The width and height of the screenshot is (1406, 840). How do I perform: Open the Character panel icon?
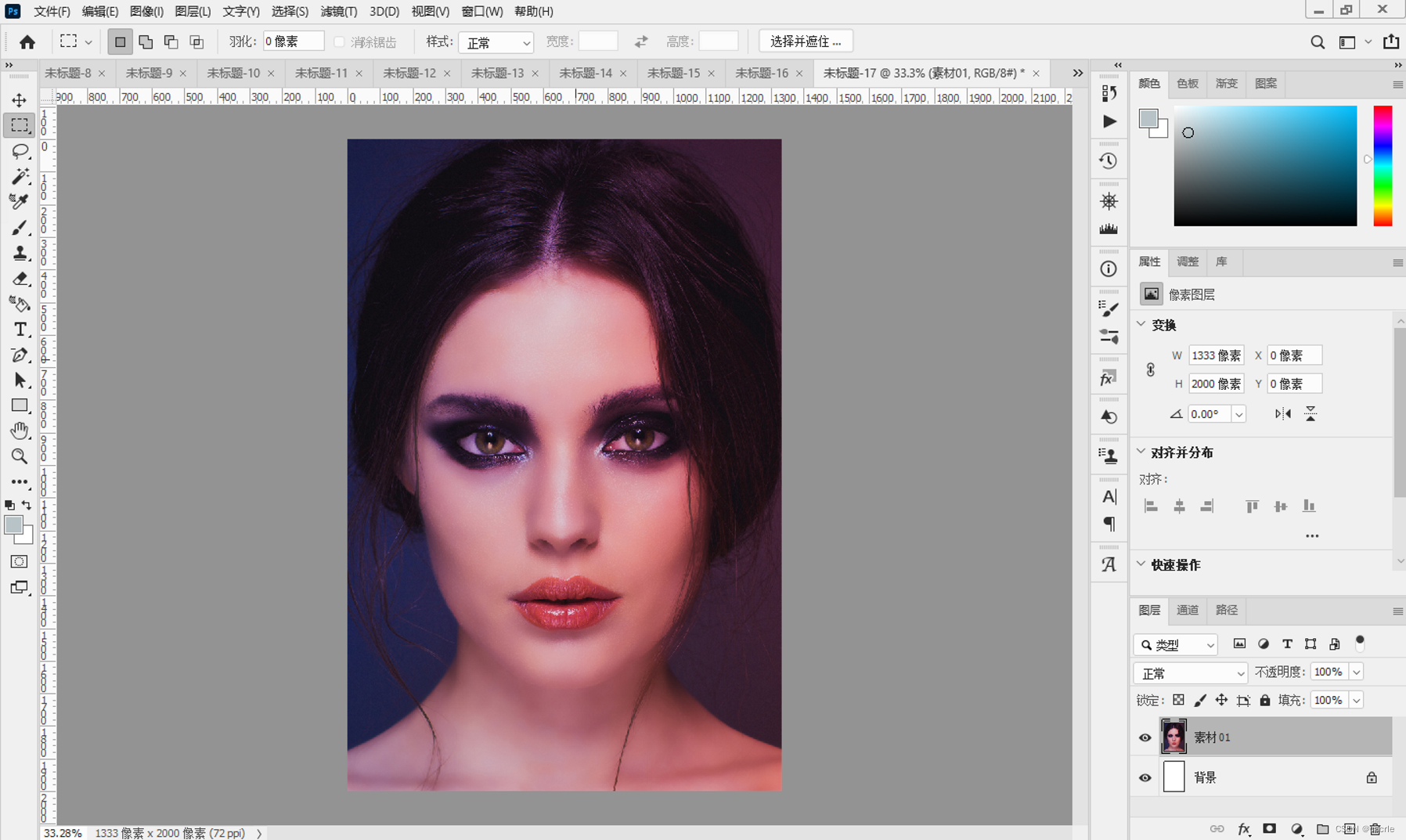tap(1109, 496)
